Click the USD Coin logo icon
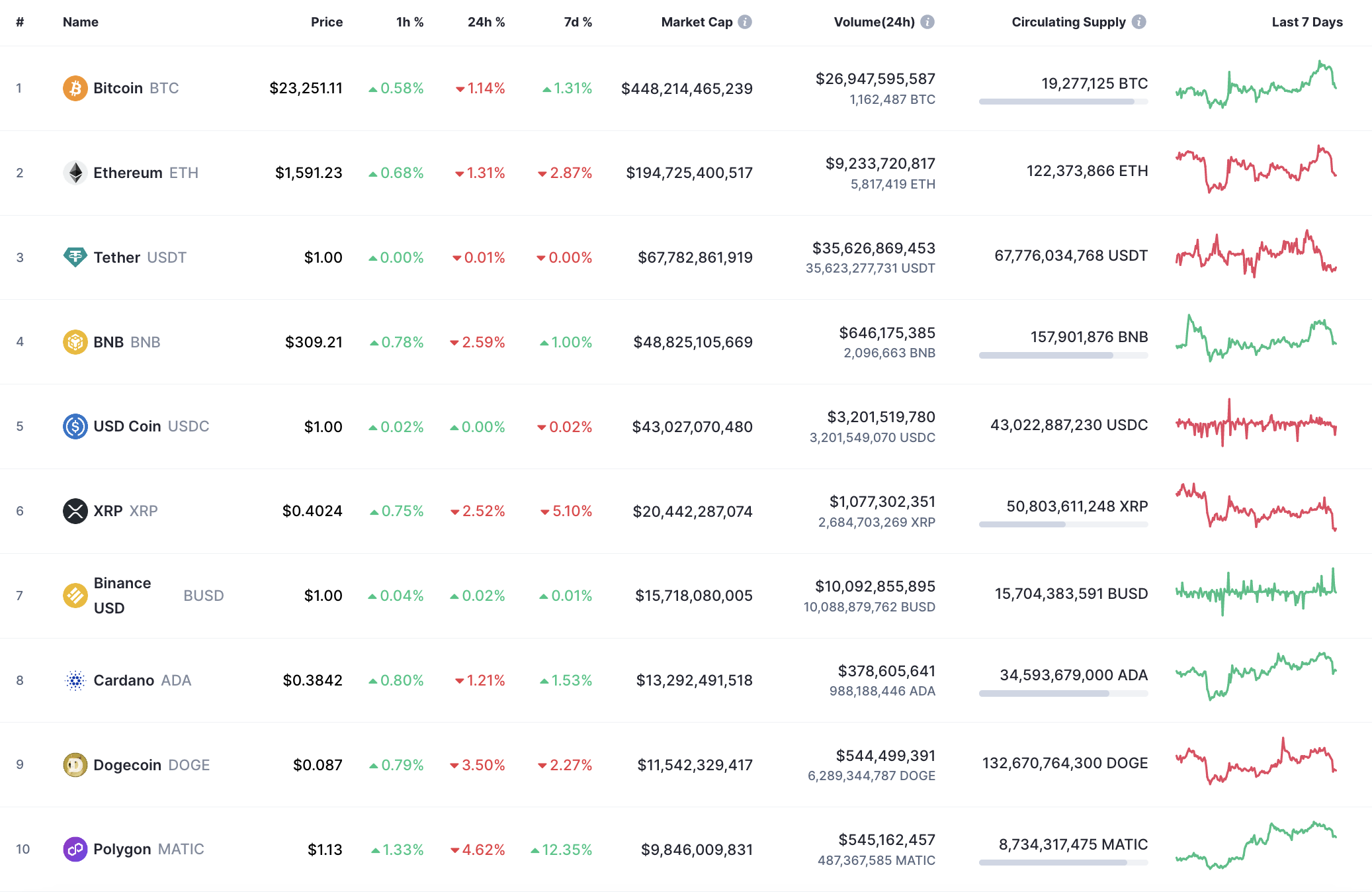Viewport: 1372px width, 892px height. [x=75, y=426]
